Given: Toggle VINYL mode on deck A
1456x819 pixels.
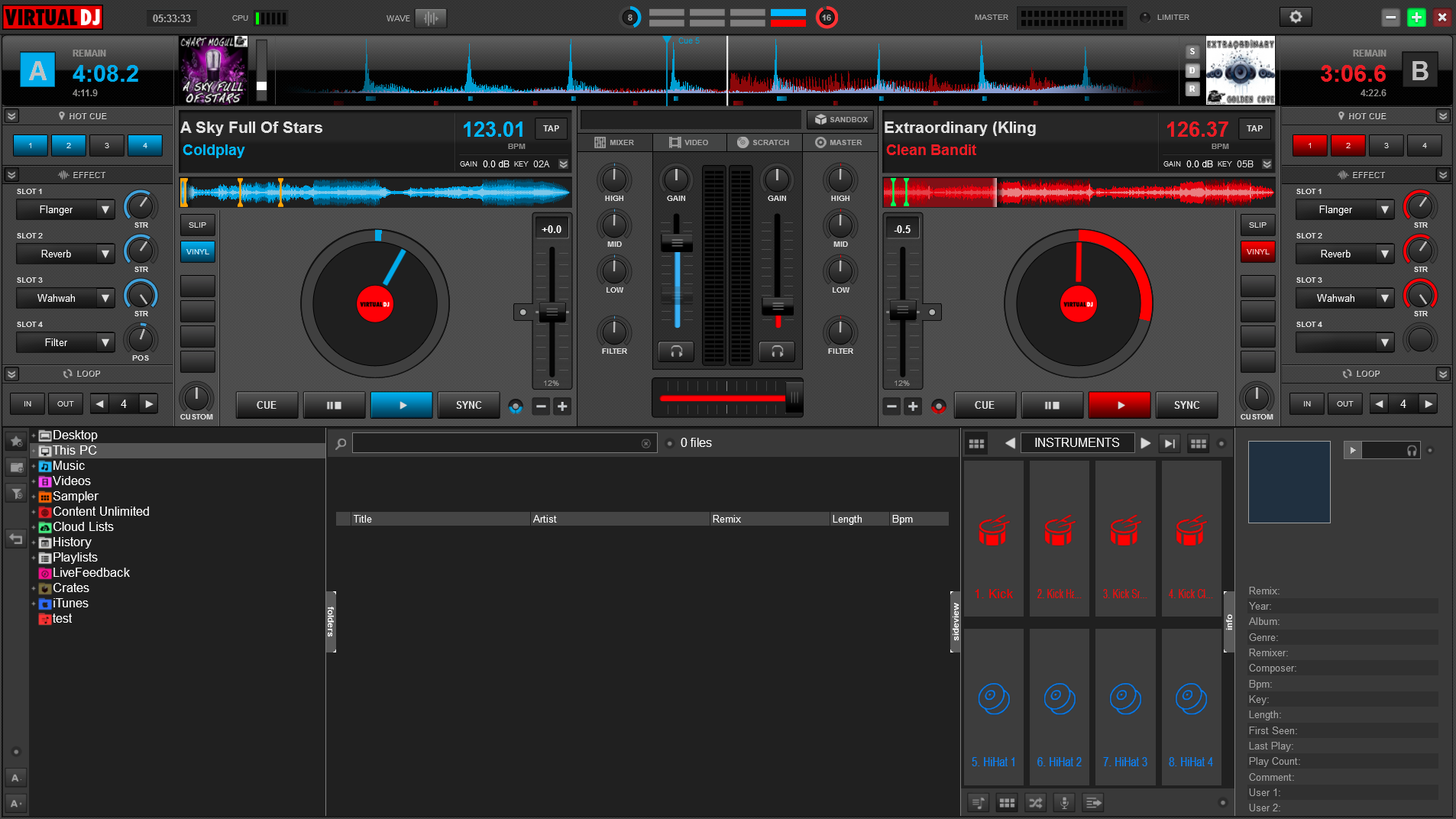Looking at the screenshot, I should click(x=197, y=252).
